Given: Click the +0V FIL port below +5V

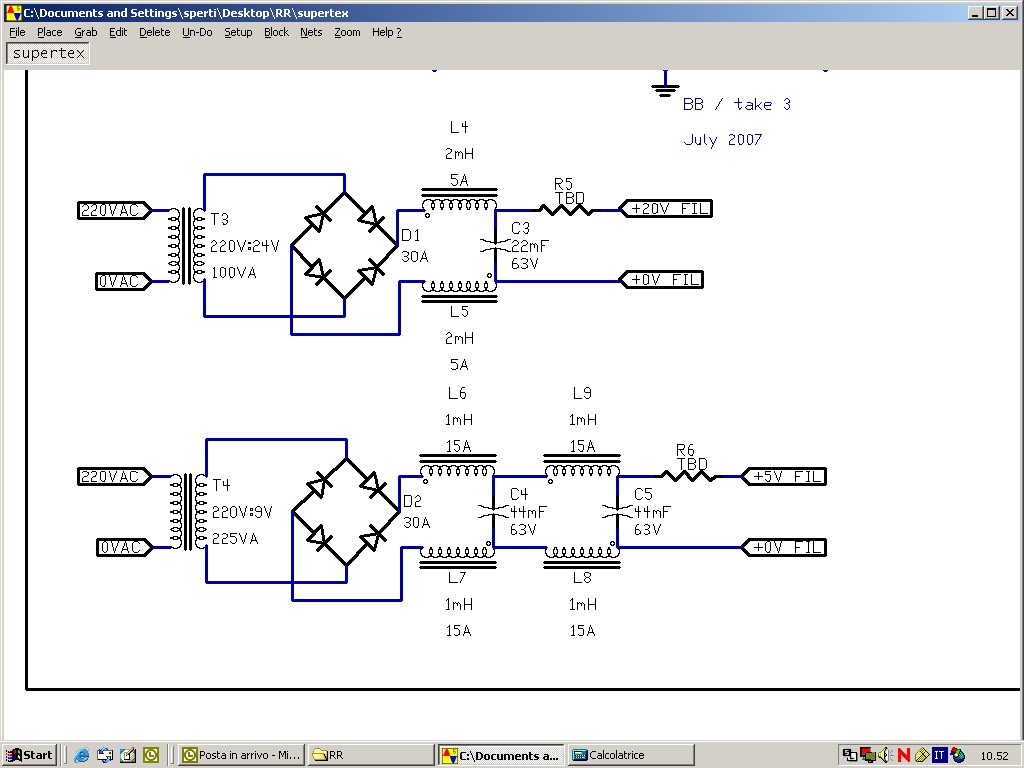Looking at the screenshot, I should 784,547.
